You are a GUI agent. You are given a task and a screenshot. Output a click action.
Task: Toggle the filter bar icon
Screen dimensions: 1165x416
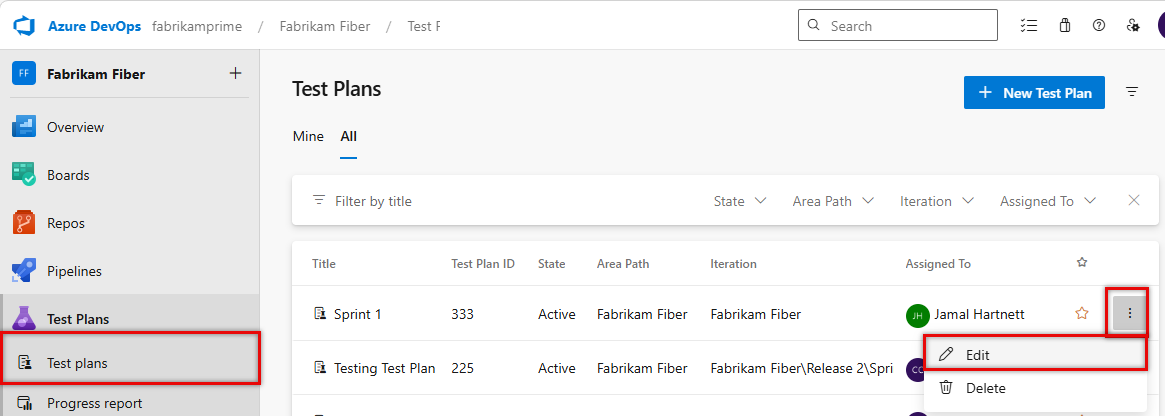(1132, 92)
